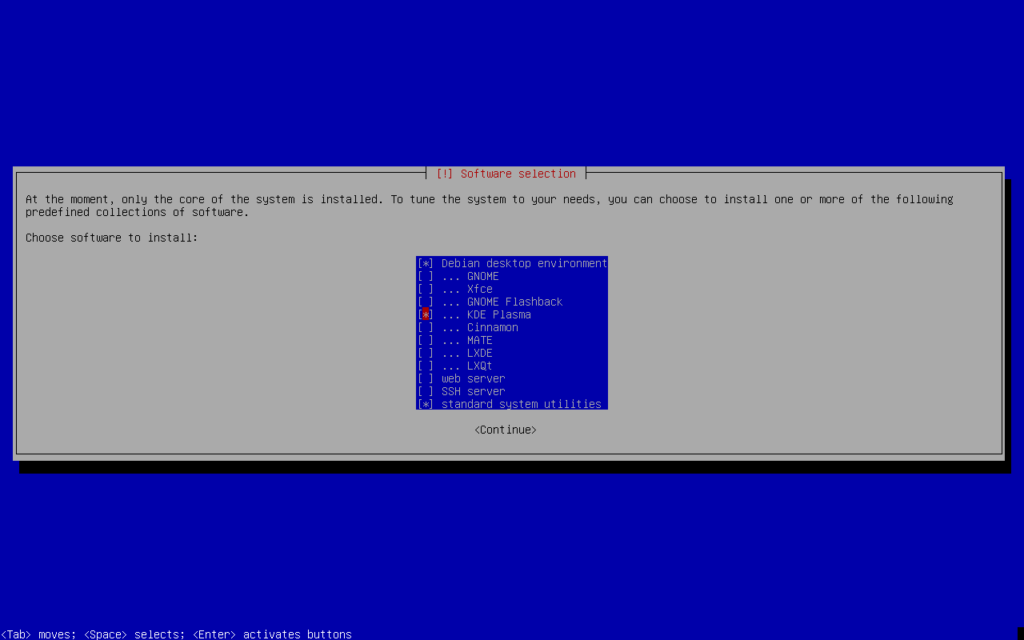Screen dimensions: 1024x640
Task: Enable the SSH server checkbox
Action: [425, 391]
